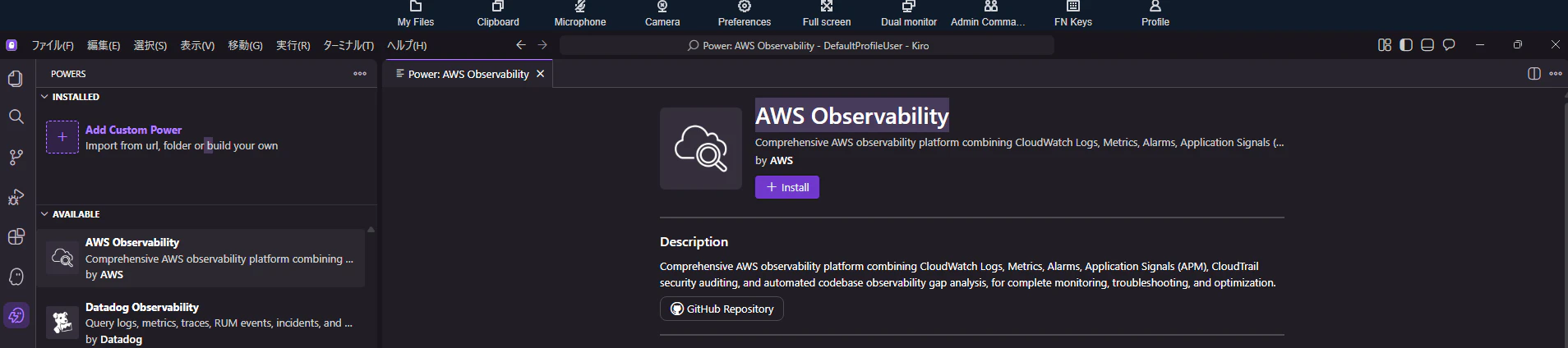
Task: Open the ターミナル(T) menu
Action: pos(348,45)
